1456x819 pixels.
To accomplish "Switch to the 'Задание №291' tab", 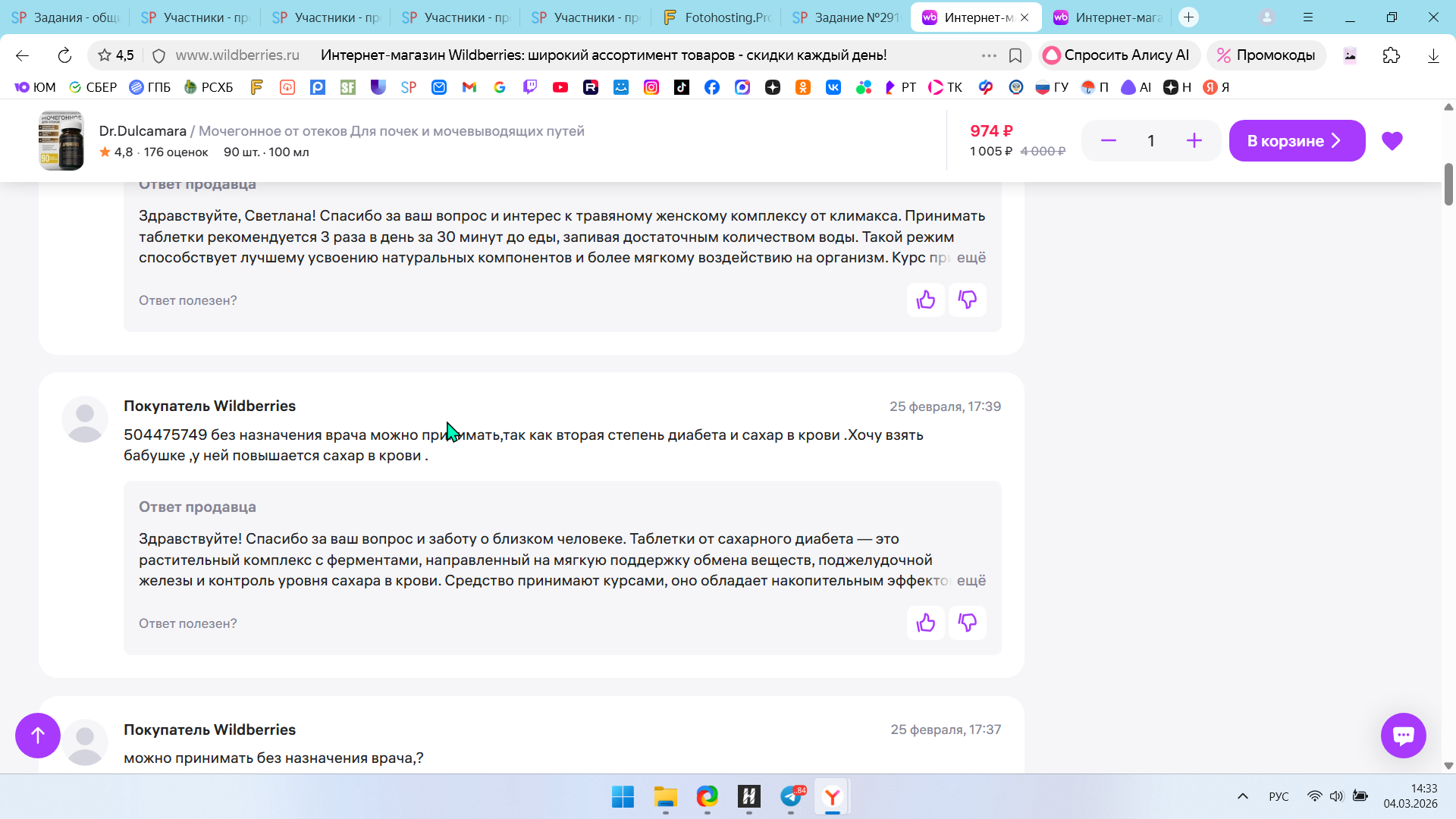I will click(846, 17).
